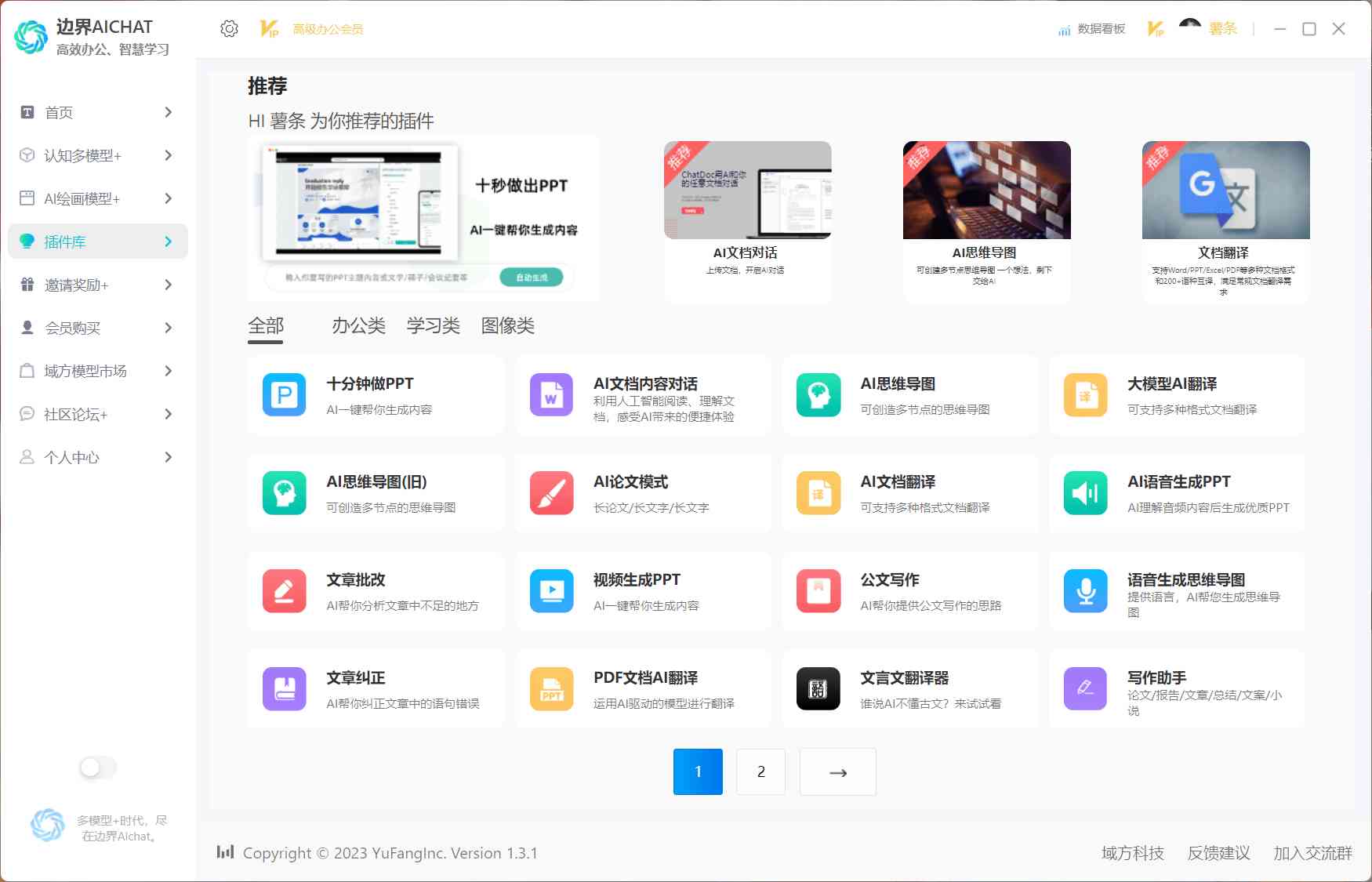Open the AI思维导图(旧) plugin icon
Viewport: 1372px width, 882px height.
pos(285,492)
